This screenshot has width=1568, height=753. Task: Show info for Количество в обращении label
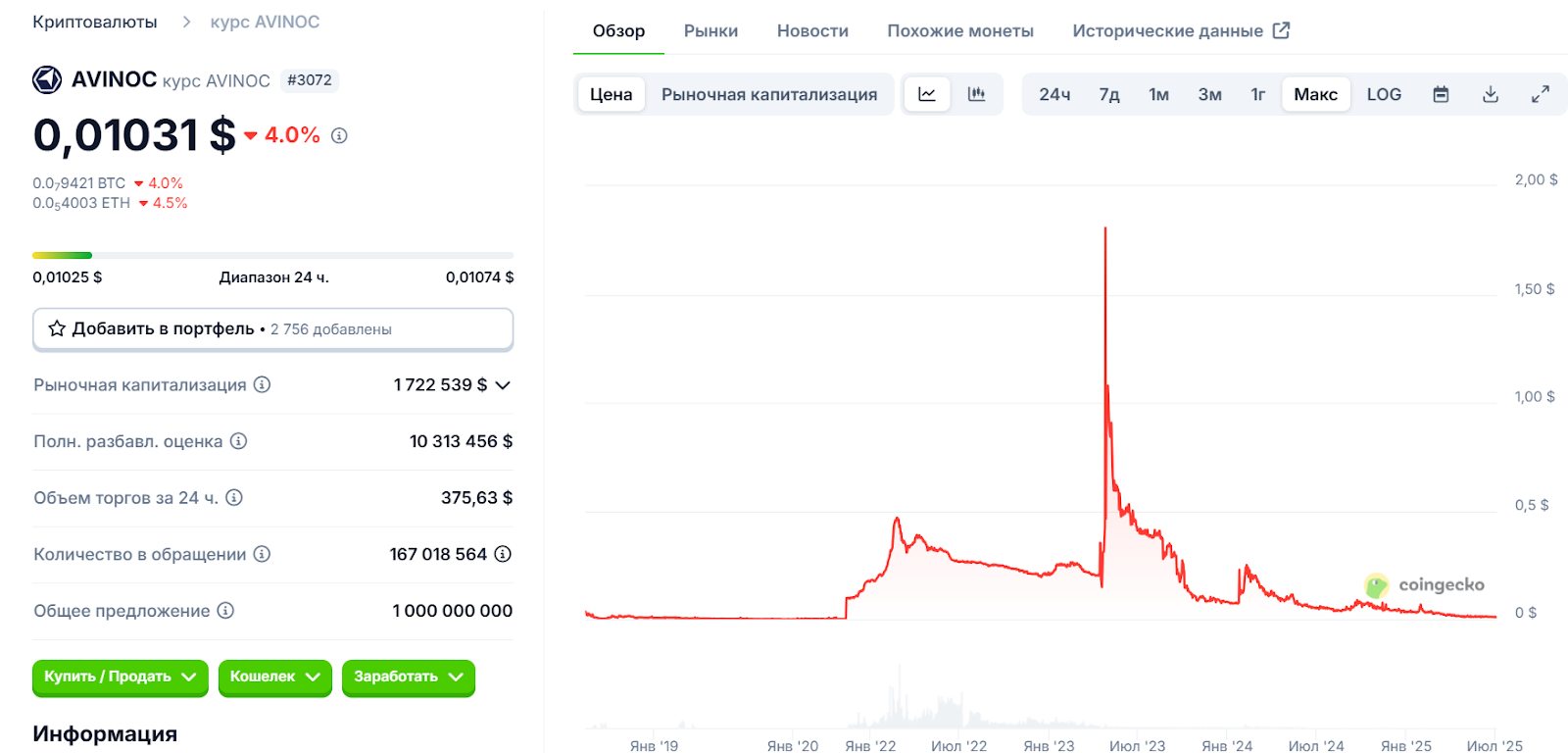[262, 554]
